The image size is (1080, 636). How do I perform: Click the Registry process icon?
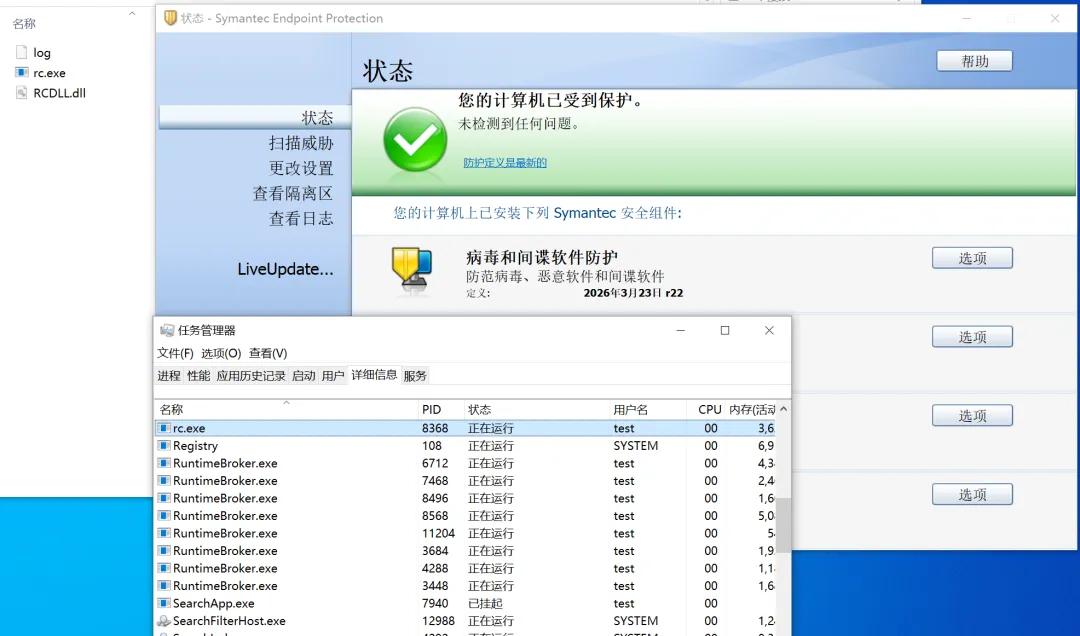tap(164, 446)
